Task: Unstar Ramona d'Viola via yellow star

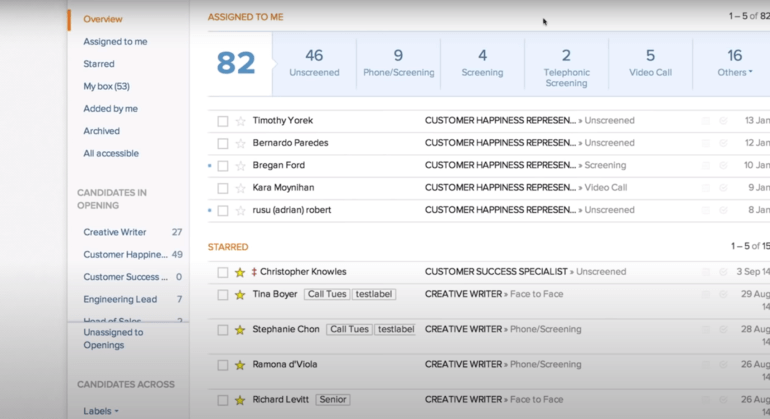Action: pos(240,365)
